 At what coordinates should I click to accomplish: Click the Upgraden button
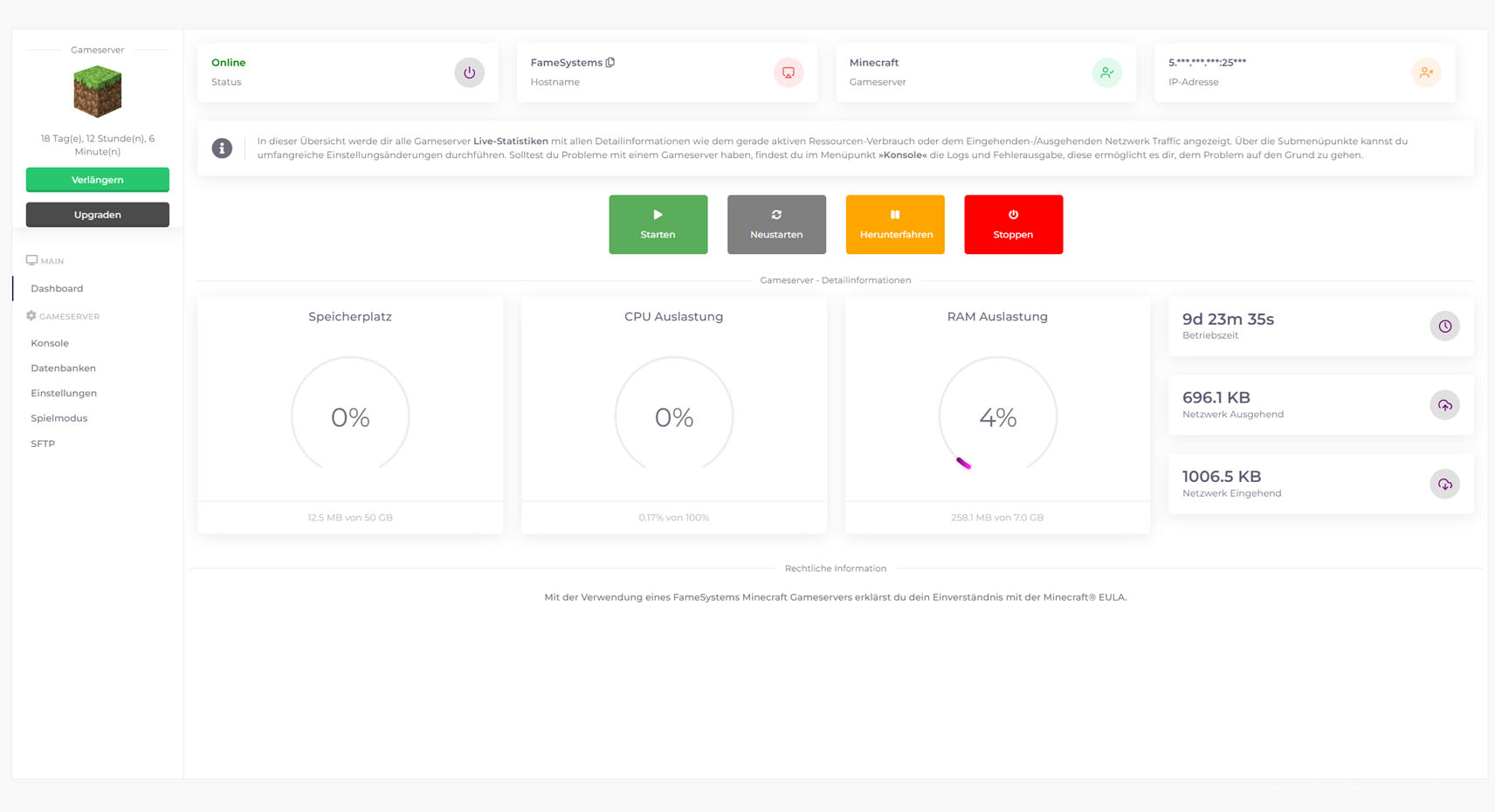(98, 215)
